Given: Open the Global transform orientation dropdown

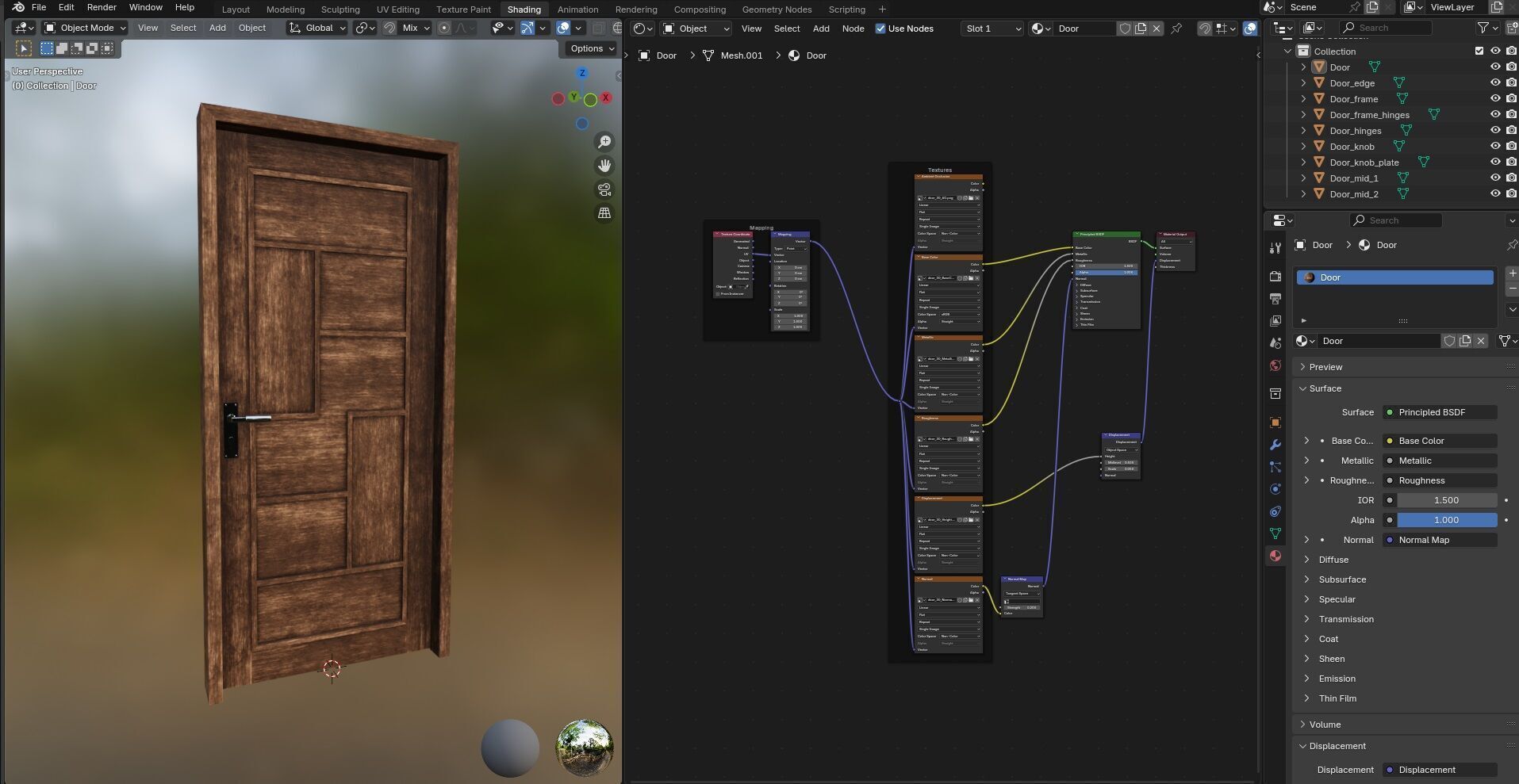Looking at the screenshot, I should click(317, 28).
